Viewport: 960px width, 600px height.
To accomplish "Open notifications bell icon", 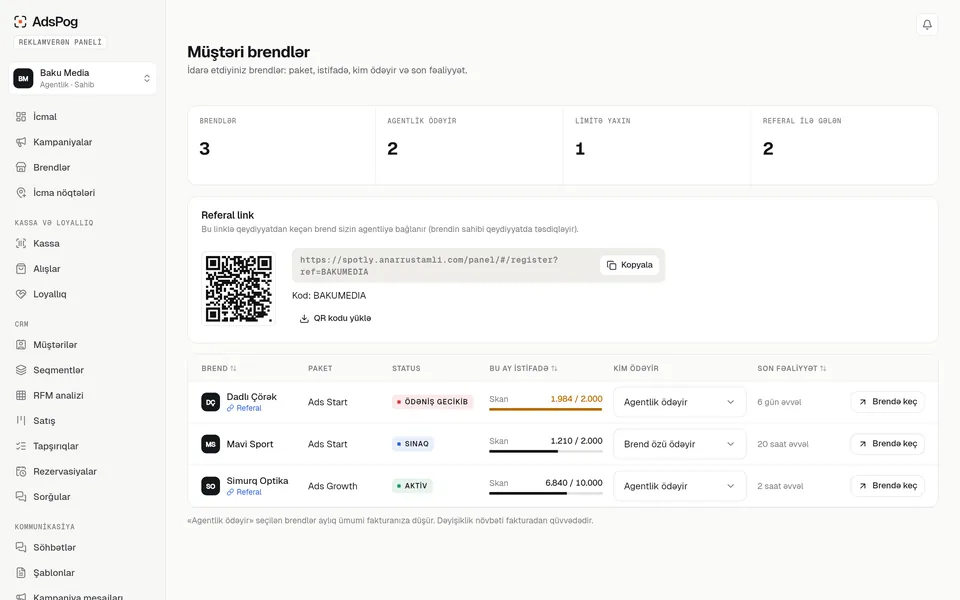I will click(x=927, y=24).
